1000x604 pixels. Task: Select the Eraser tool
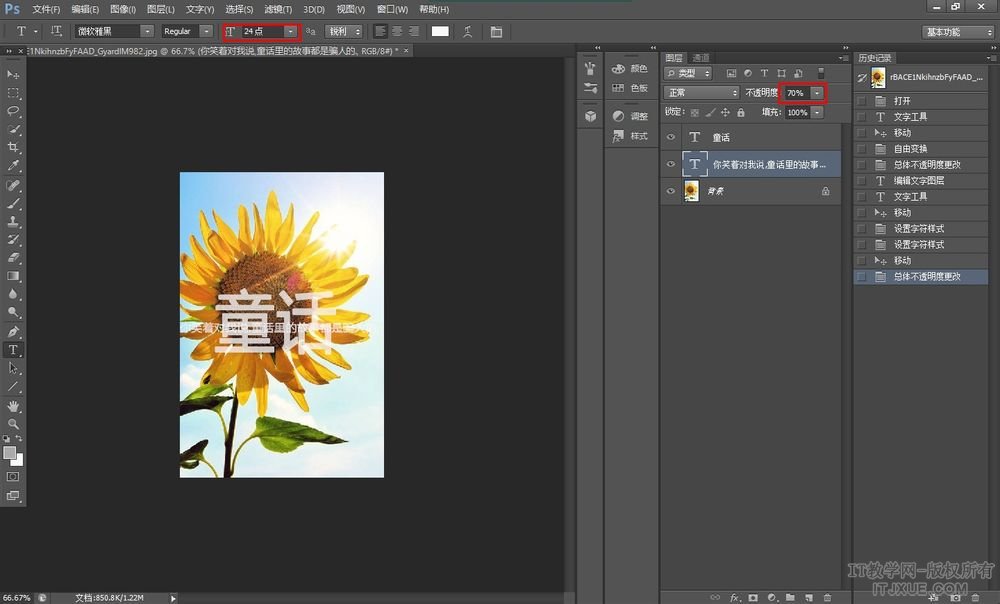13,258
